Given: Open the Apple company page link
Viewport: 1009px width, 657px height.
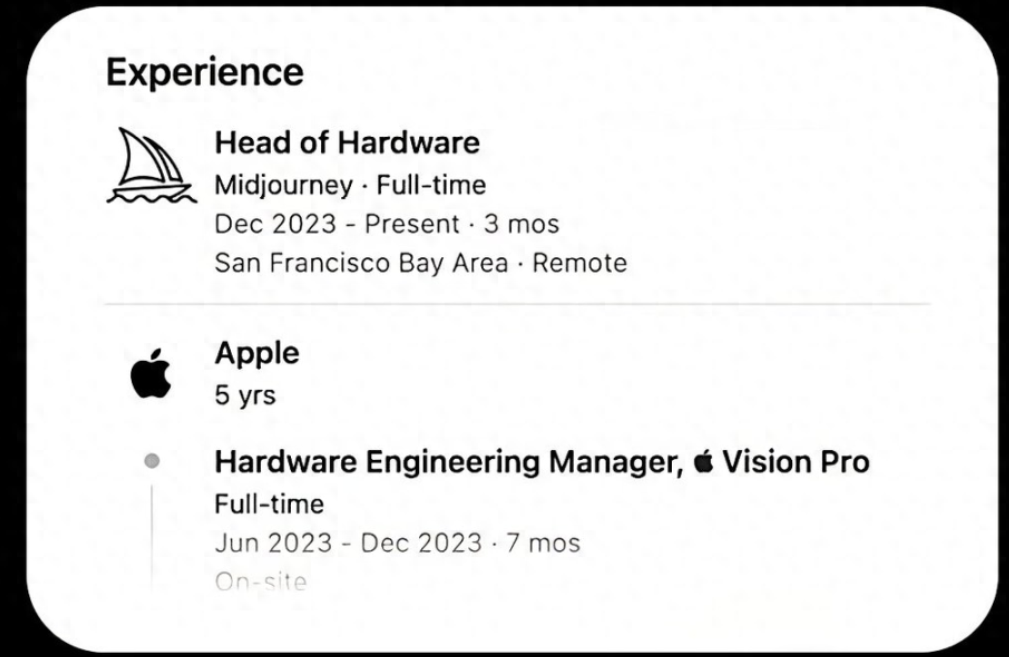Looking at the screenshot, I should tap(257, 353).
